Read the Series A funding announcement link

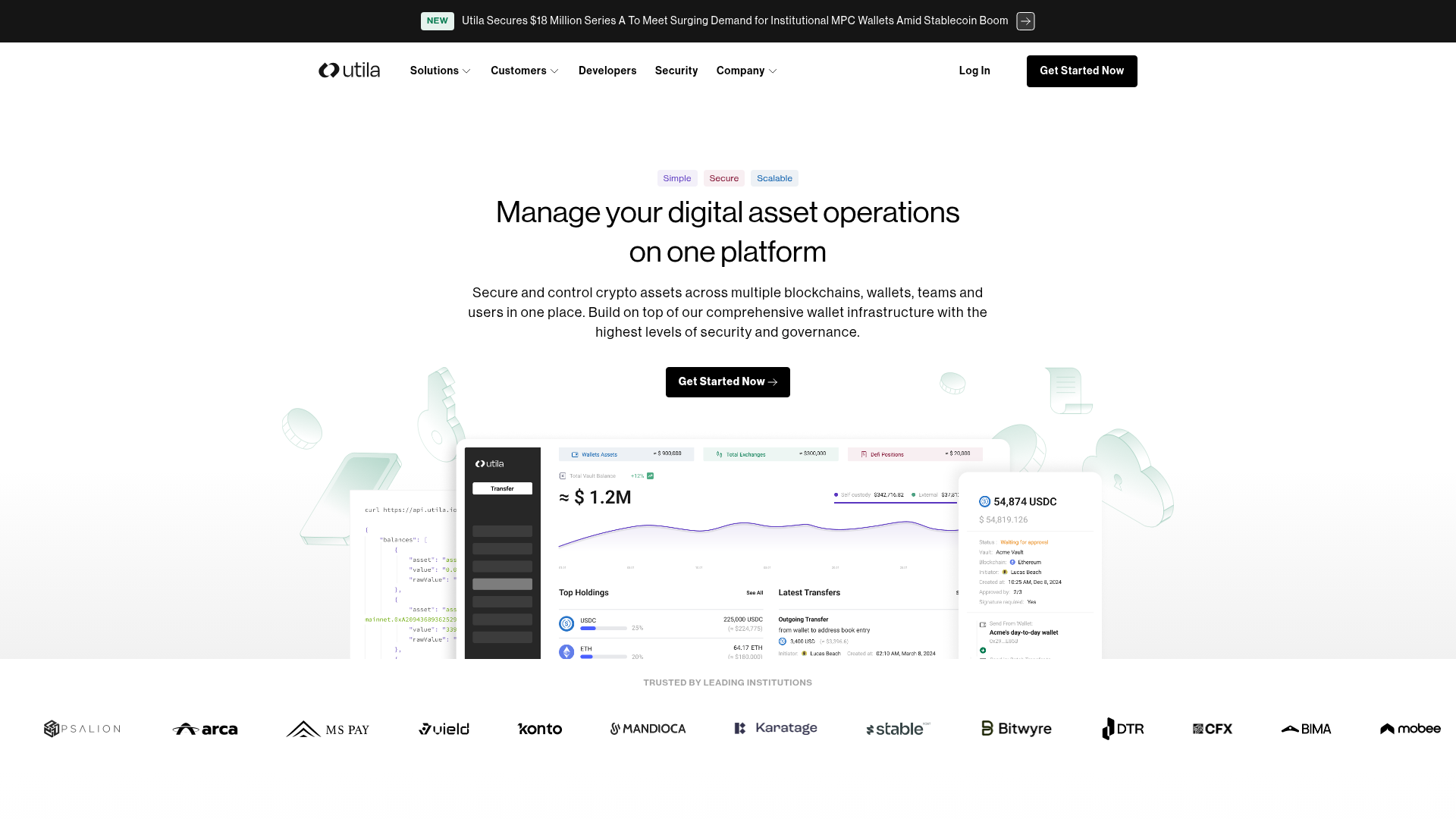point(735,21)
